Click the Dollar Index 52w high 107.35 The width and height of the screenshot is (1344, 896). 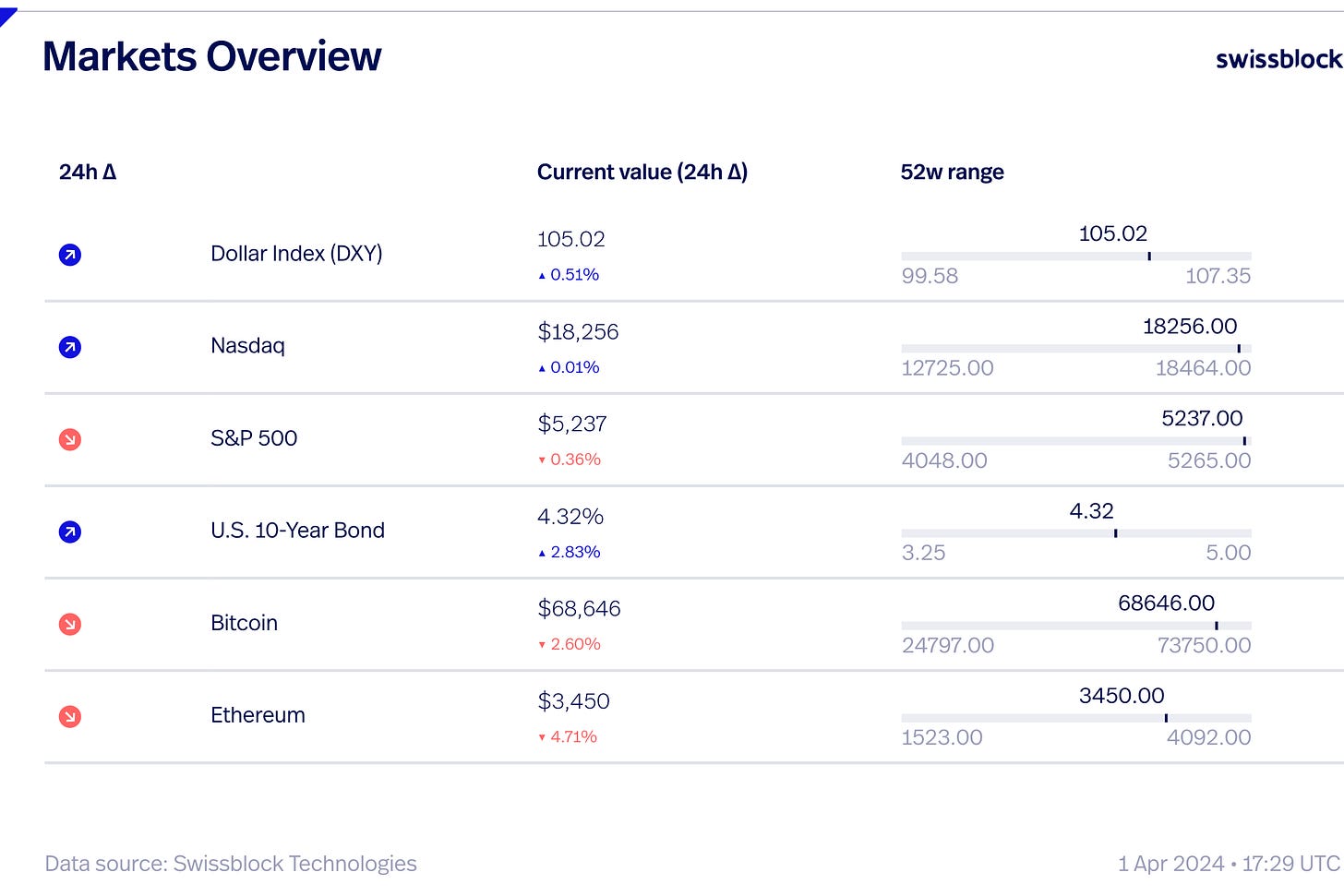(x=1218, y=276)
